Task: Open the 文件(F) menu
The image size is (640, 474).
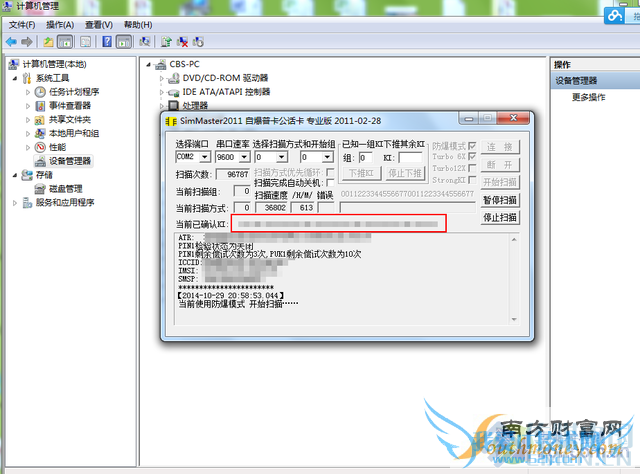Action: coord(22,25)
